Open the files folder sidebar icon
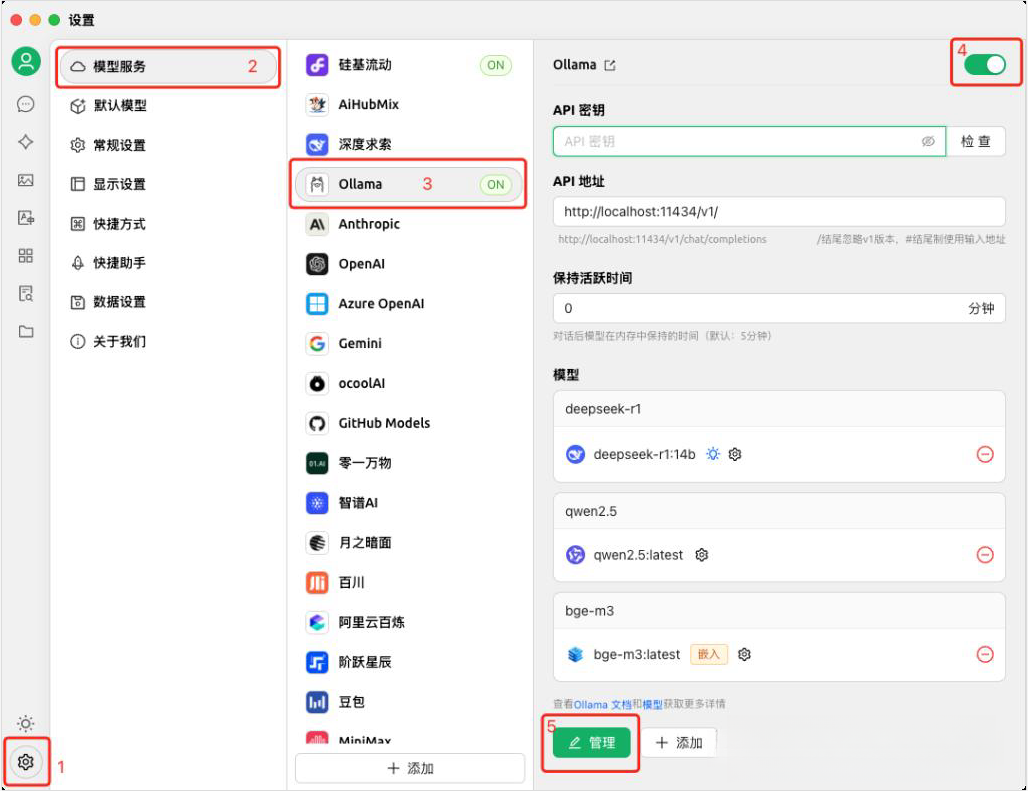This screenshot has height=791, width=1028. tap(26, 331)
